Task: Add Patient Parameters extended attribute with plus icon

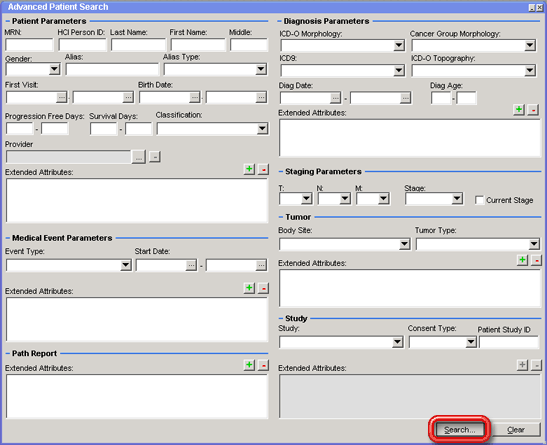Action: [249, 169]
